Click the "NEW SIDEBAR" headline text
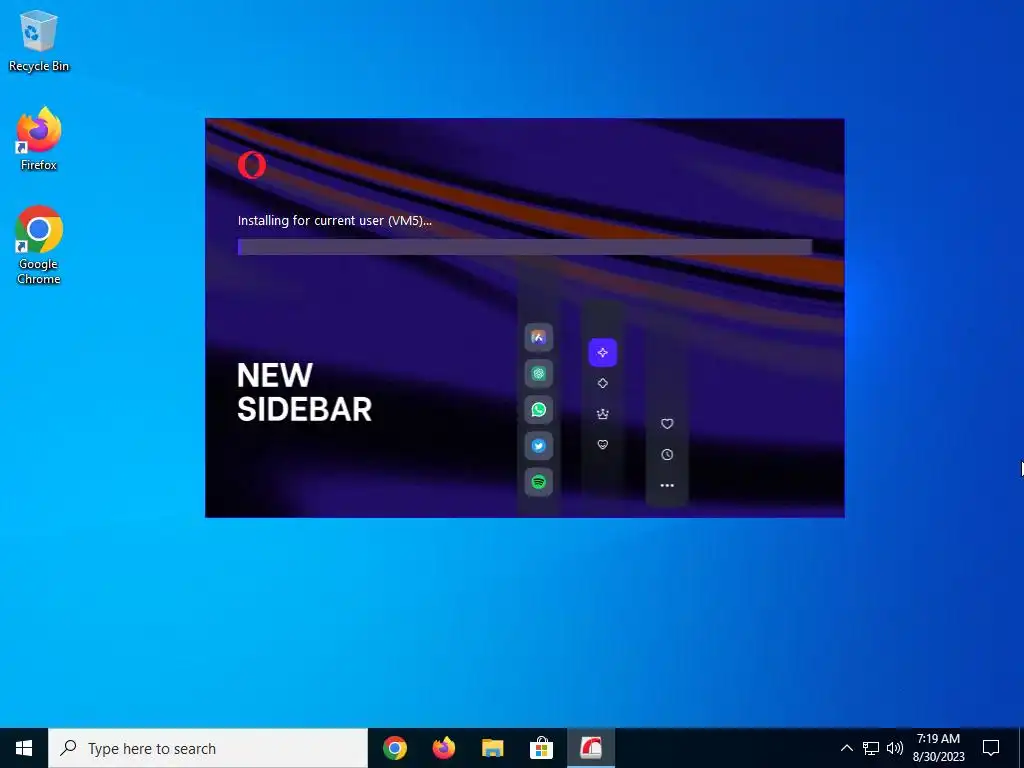 point(304,392)
